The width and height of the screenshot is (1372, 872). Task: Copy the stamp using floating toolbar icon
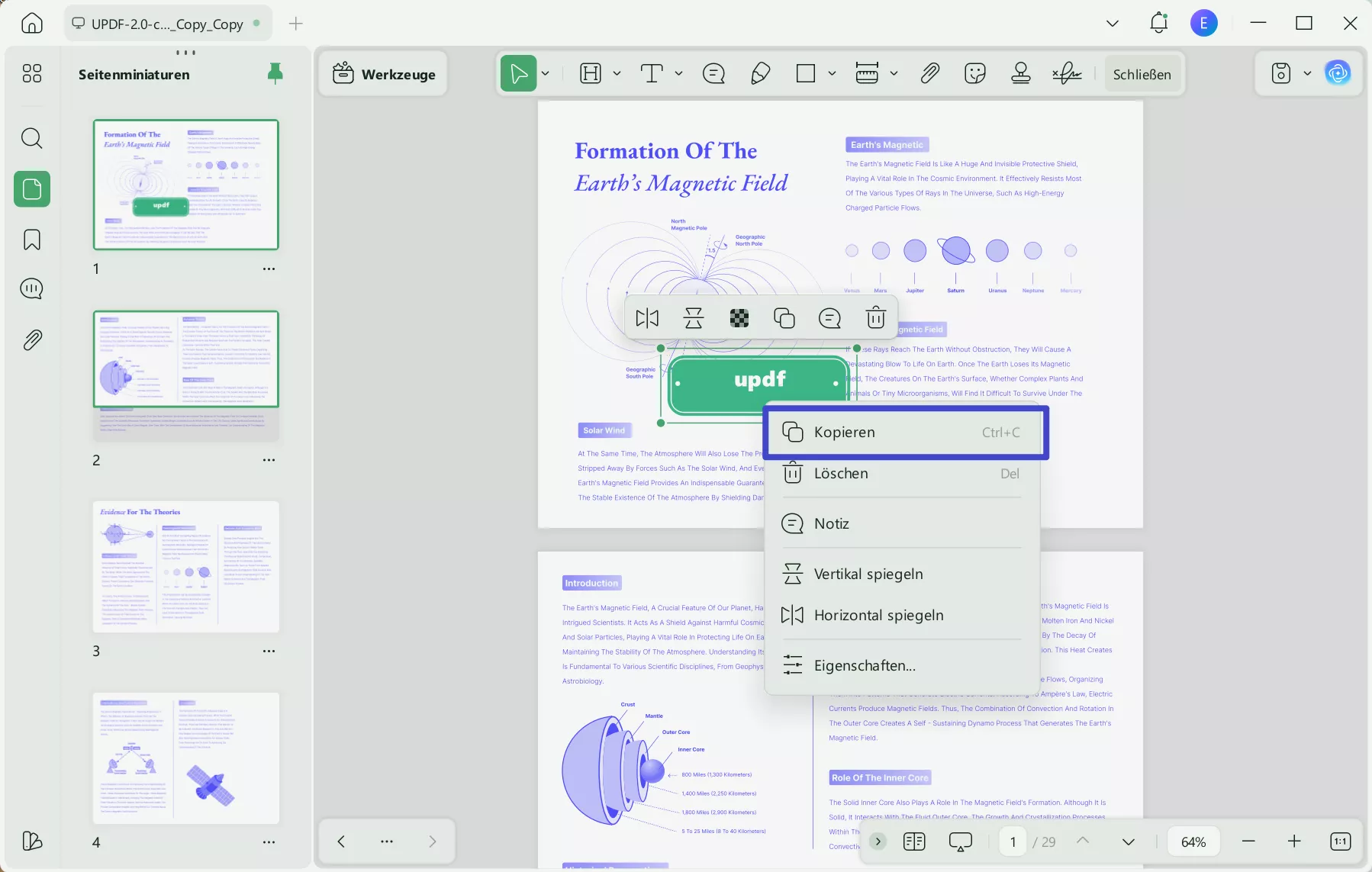coord(784,317)
